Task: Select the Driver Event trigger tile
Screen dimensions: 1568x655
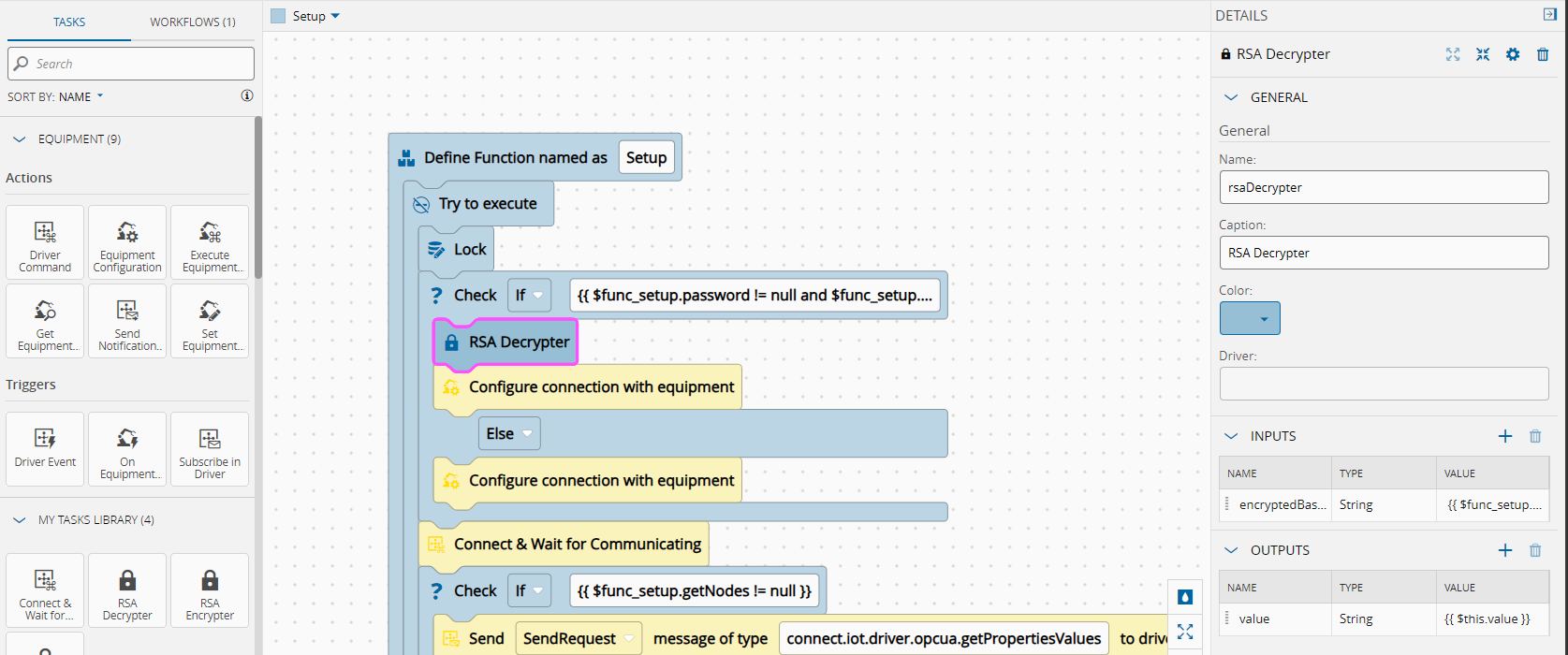Action: pos(45,449)
